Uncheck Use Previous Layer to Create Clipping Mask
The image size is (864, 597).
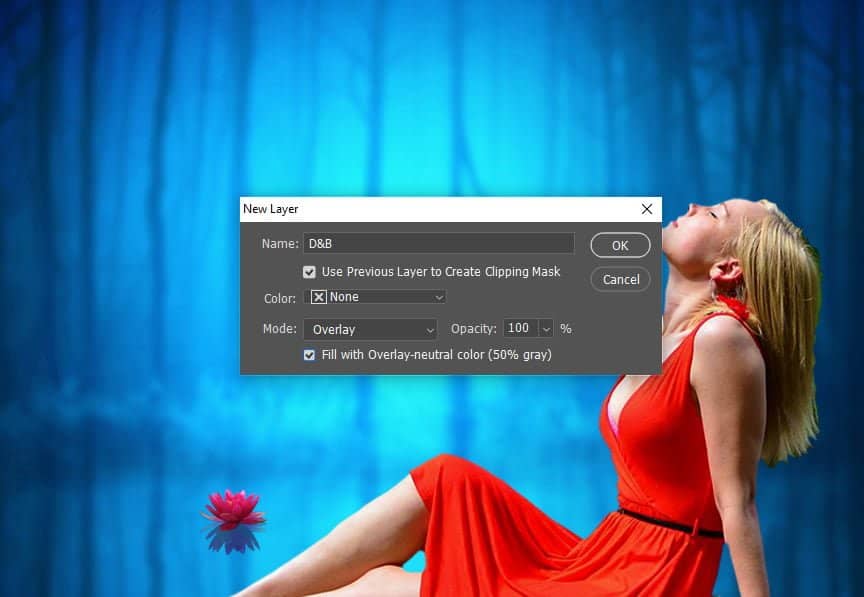tap(310, 272)
